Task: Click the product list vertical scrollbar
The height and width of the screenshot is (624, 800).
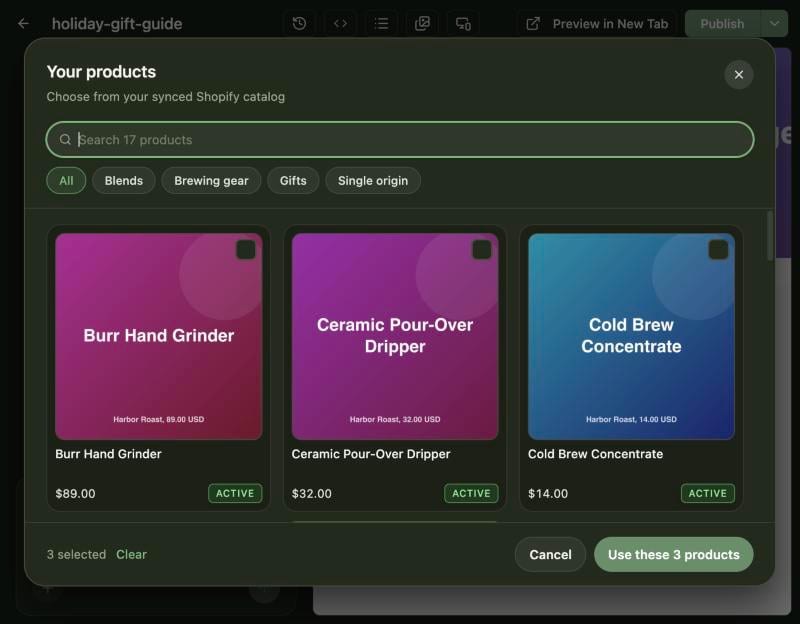Action: tap(769, 236)
